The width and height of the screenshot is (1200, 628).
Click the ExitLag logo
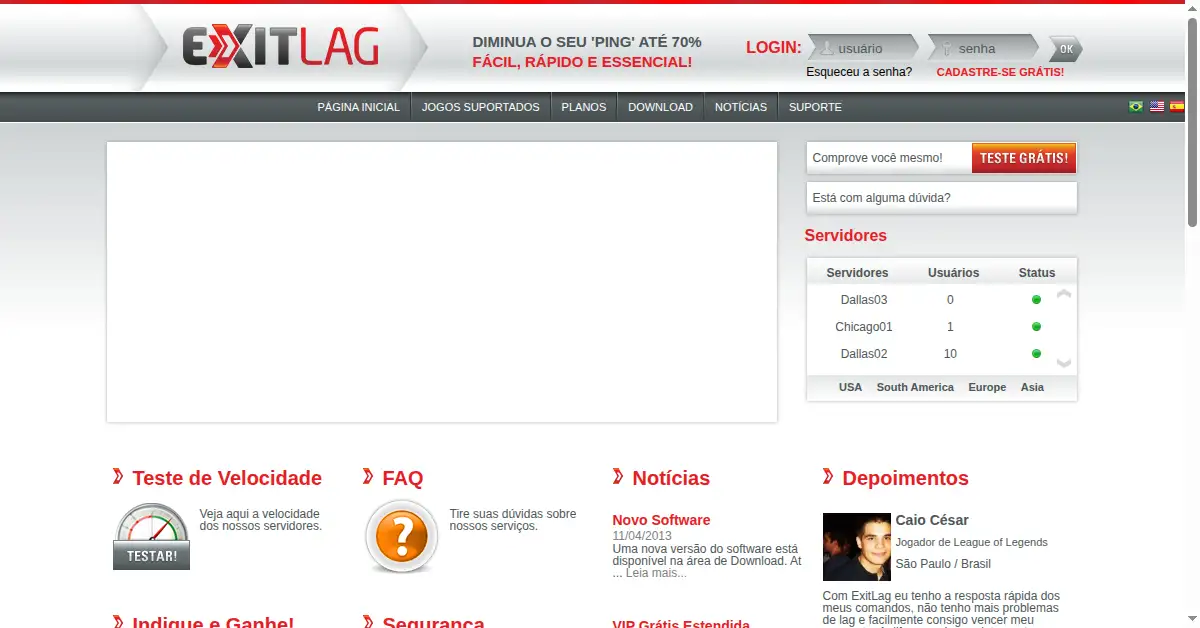[x=280, y=47]
